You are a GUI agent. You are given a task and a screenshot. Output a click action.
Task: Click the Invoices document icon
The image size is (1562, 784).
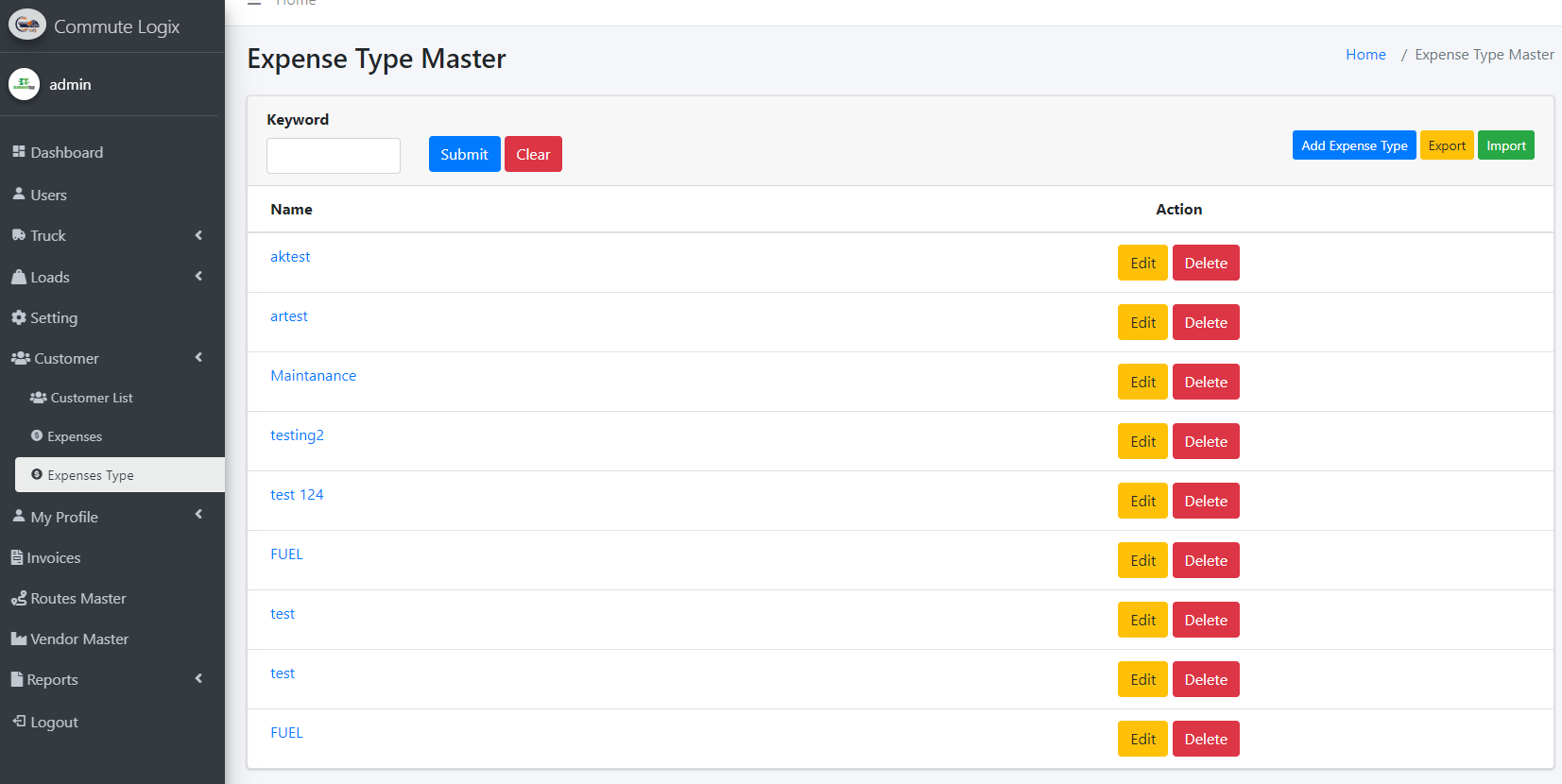pyautogui.click(x=16, y=557)
